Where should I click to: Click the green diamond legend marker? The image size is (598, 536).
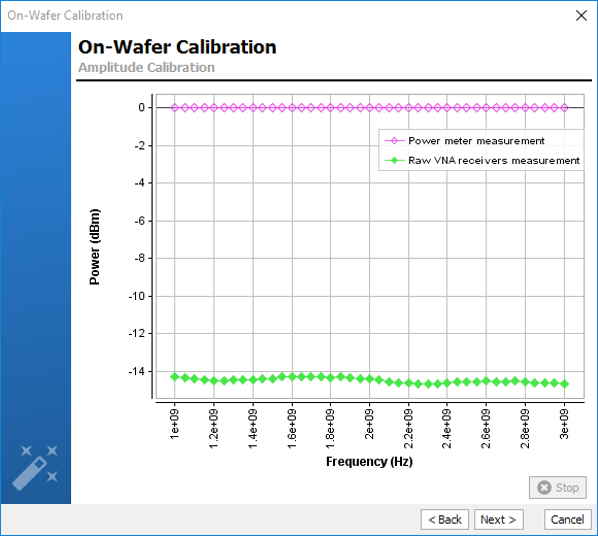pyautogui.click(x=395, y=161)
